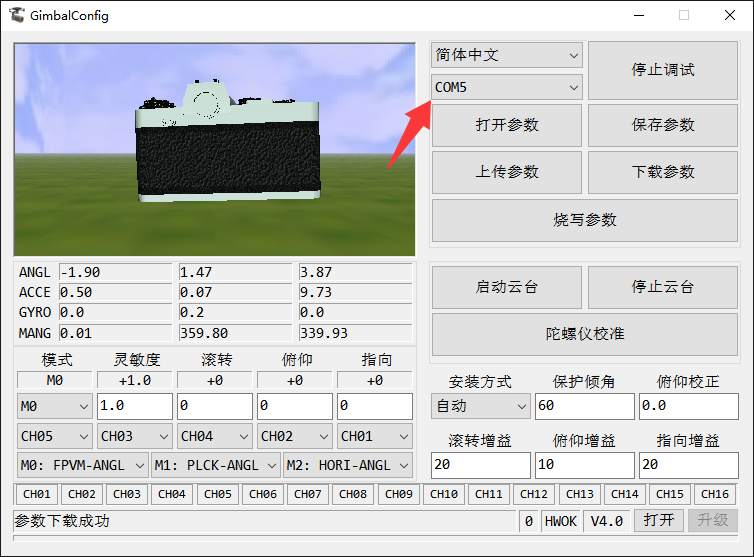
Task: Open the CH04 roll channel dropdown
Action: tap(214, 436)
